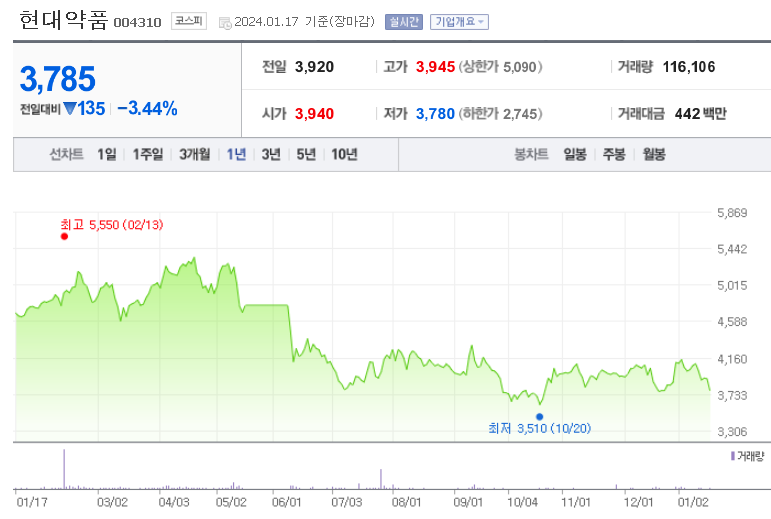771x519 pixels.
Task: Click the x-axis date label 10/04
Action: tap(522, 502)
